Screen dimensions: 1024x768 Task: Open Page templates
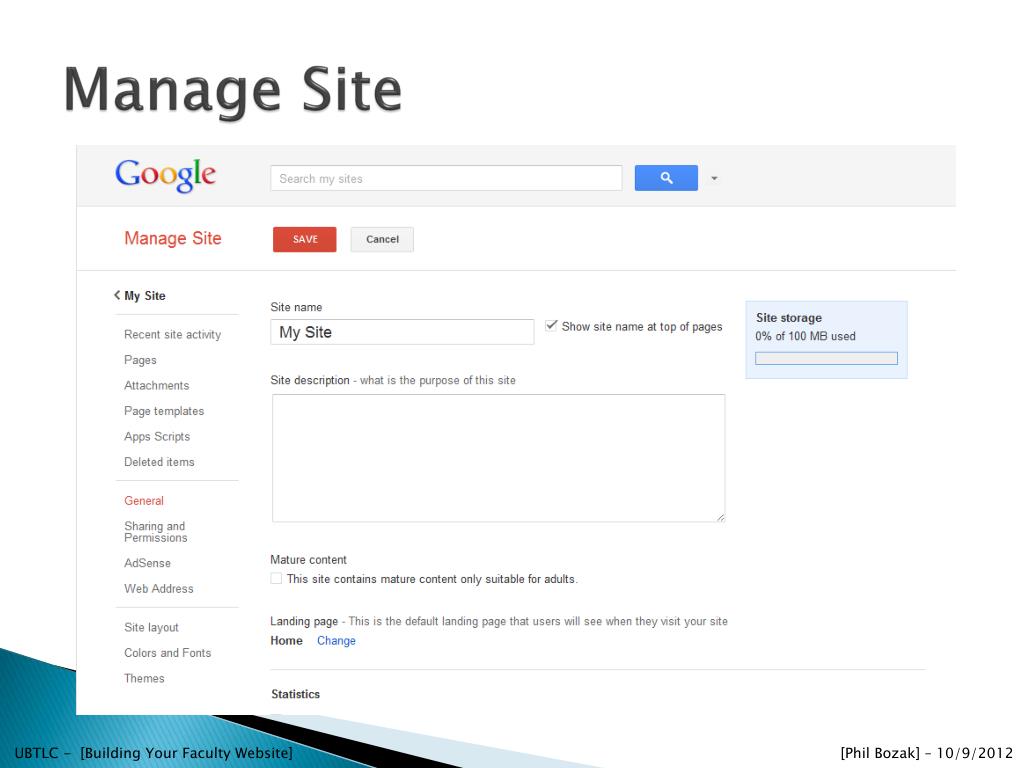(x=164, y=411)
